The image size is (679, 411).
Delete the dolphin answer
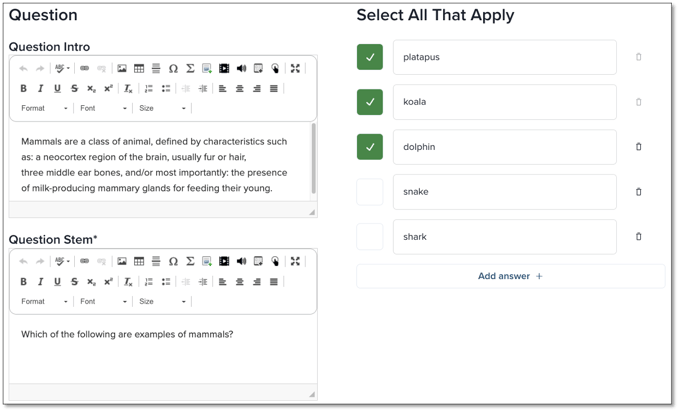638,147
